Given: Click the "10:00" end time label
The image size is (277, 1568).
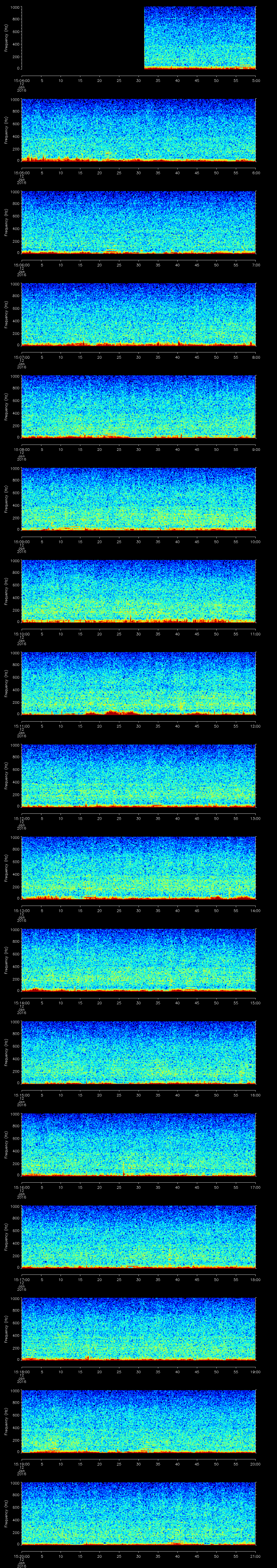Looking at the screenshot, I should pos(255,542).
